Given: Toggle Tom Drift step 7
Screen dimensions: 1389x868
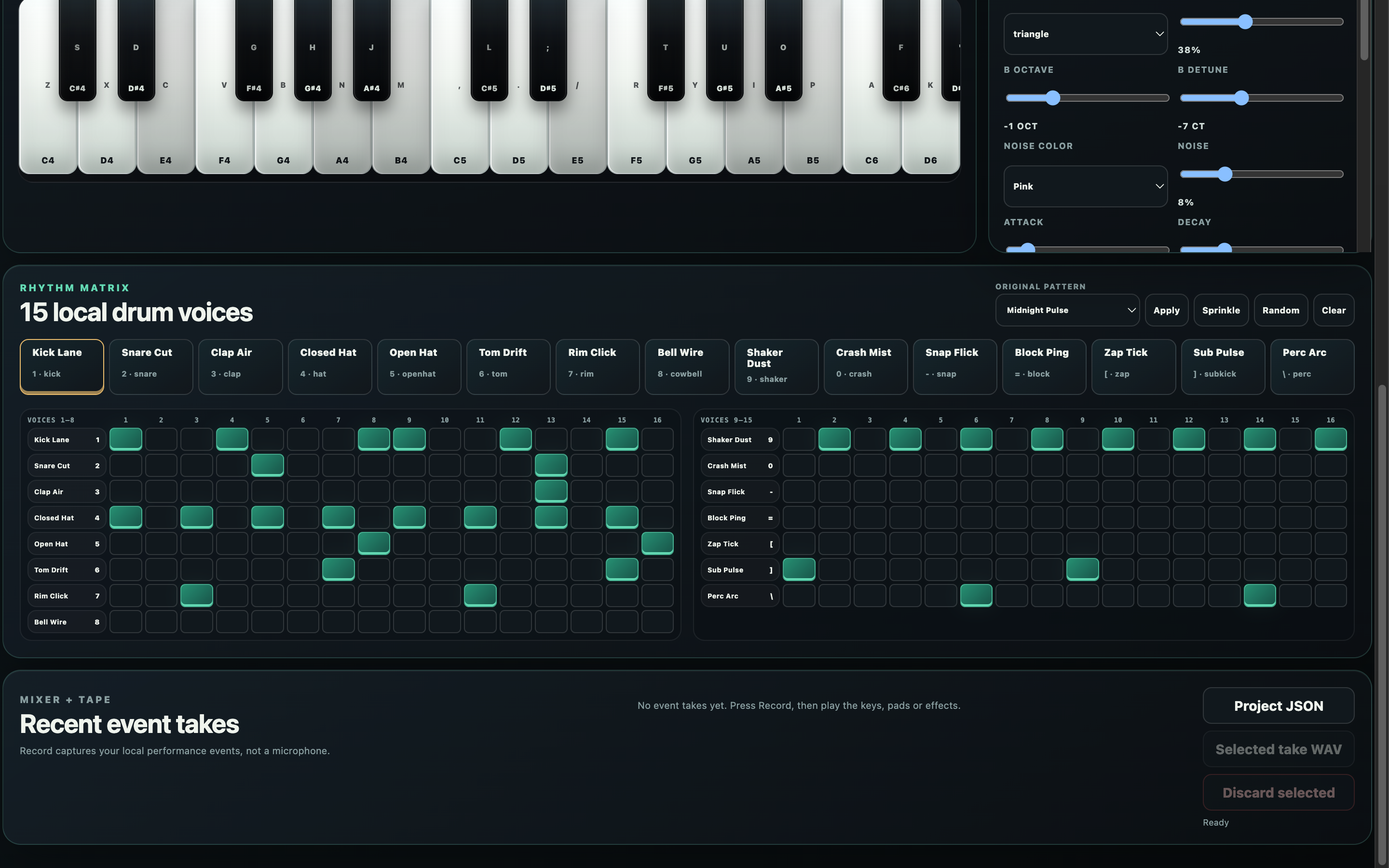Looking at the screenshot, I should (x=339, y=570).
